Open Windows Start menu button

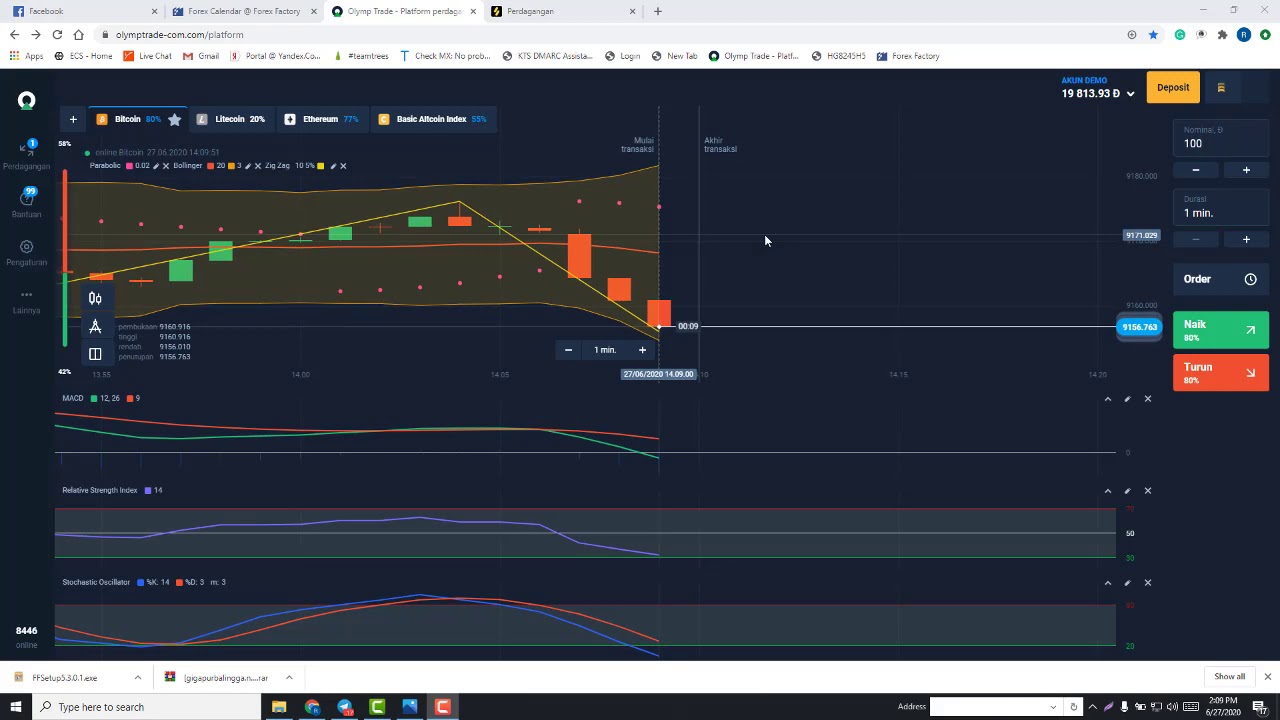[x=15, y=707]
